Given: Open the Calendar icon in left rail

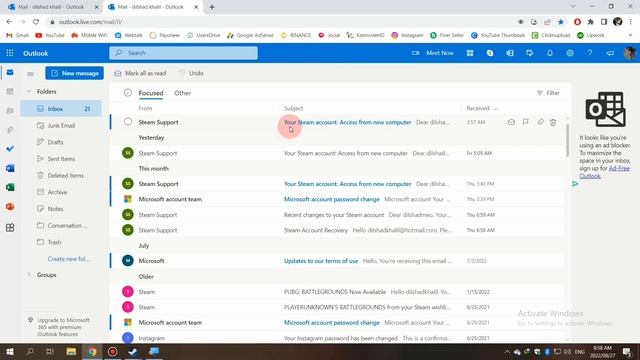Looking at the screenshot, I should 10,92.
